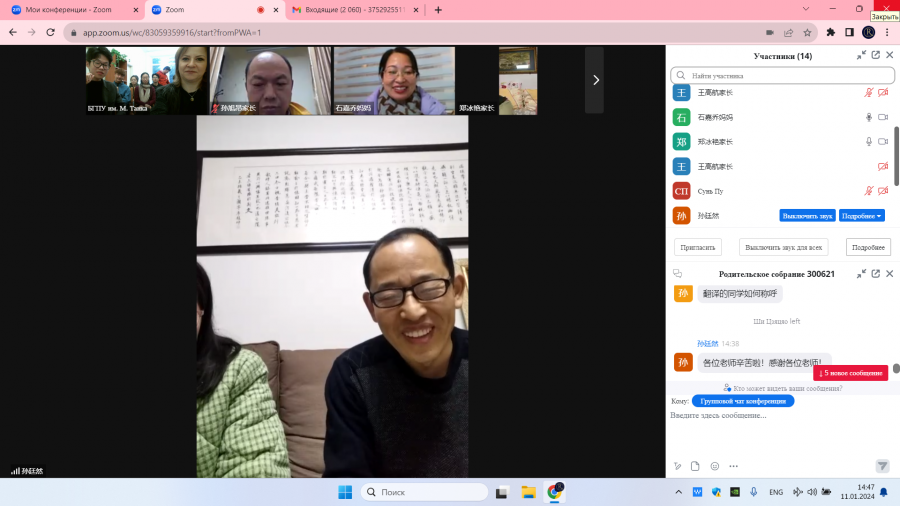Toggle the microphone for 石嘉乔妈妈
Image resolution: width=900 pixels, height=506 pixels.
[868, 117]
